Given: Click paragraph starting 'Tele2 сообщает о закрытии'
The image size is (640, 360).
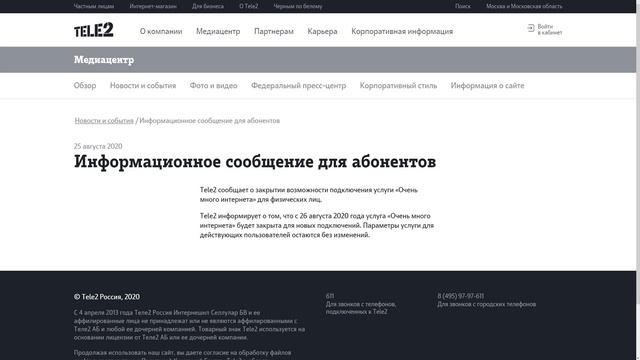Looking at the screenshot, I should coord(309,195).
